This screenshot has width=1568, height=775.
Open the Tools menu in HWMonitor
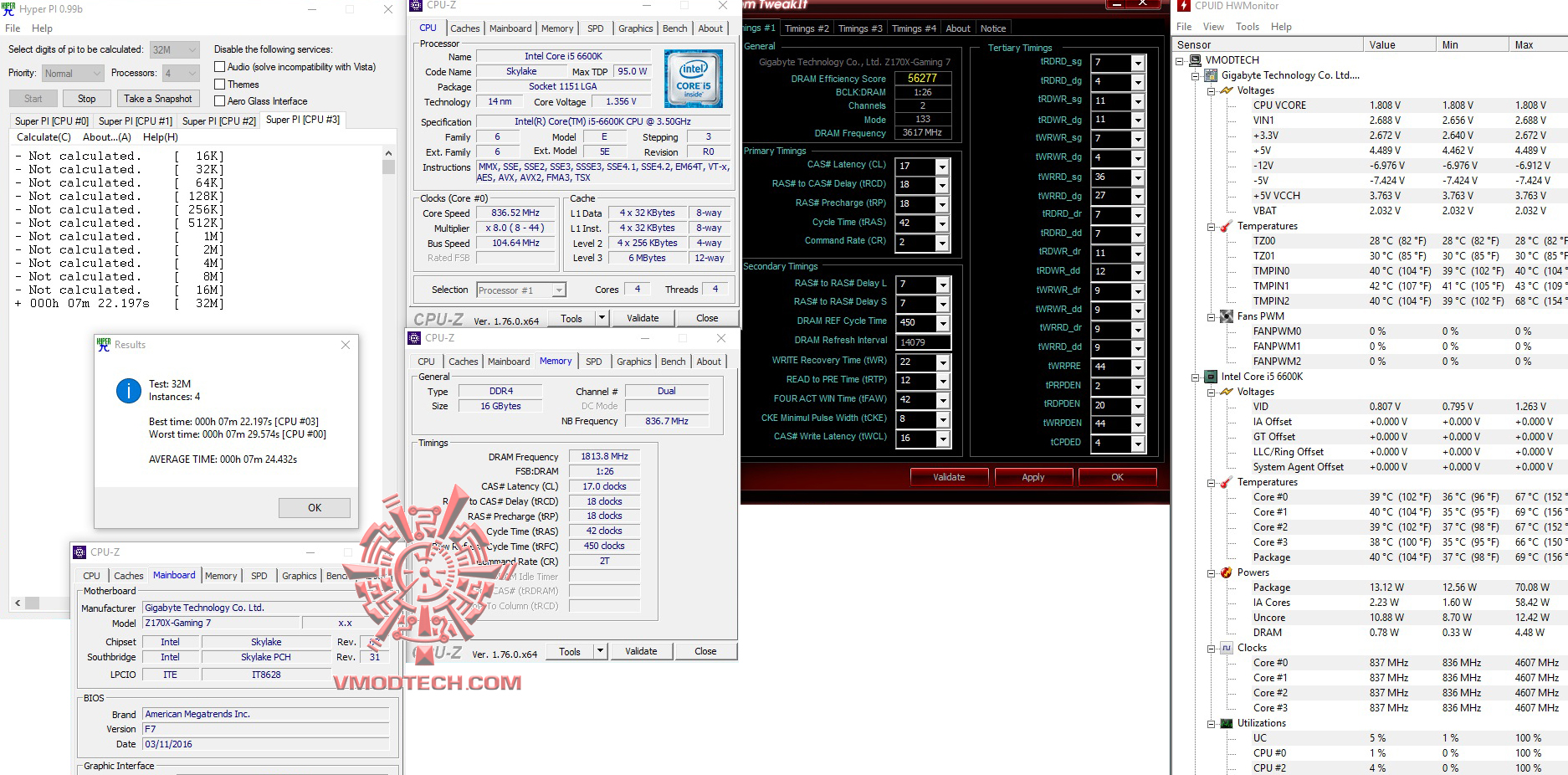(x=1247, y=27)
